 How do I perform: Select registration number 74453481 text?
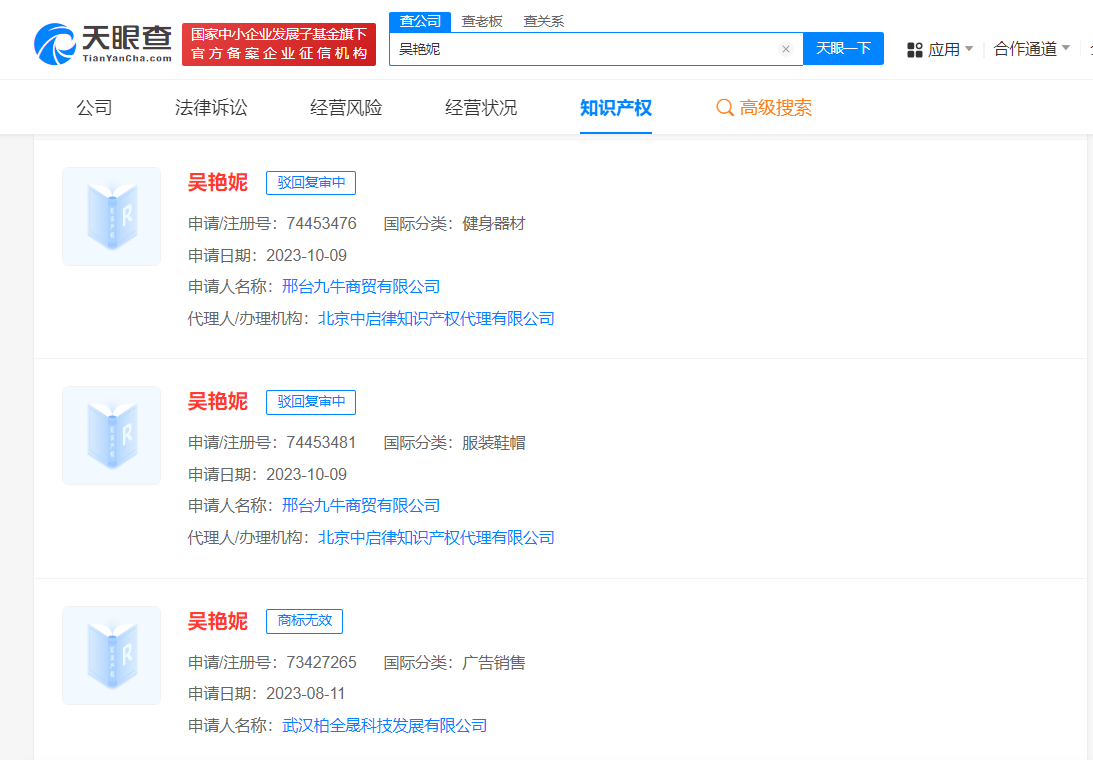(x=321, y=443)
